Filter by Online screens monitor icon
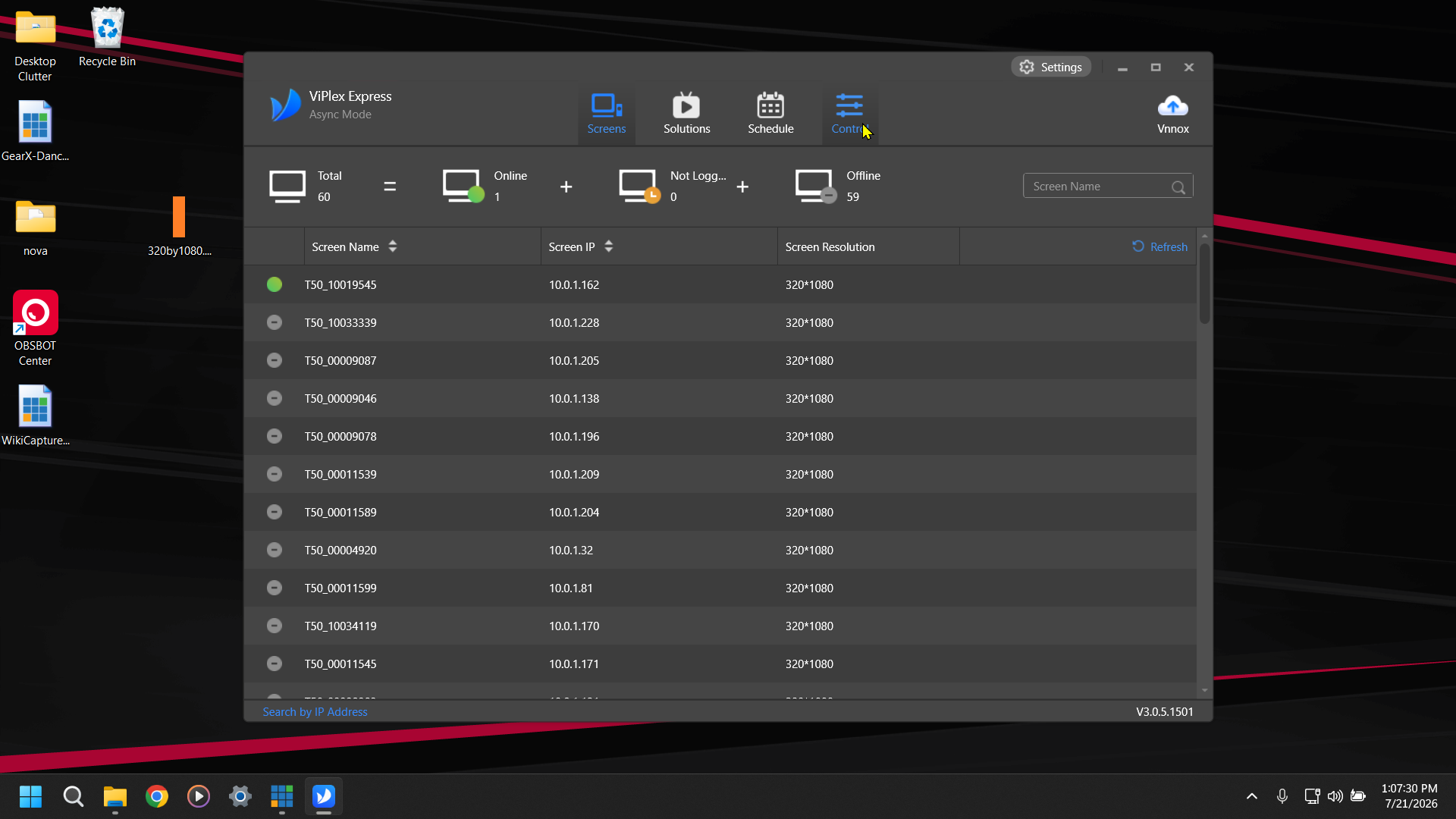 (463, 186)
